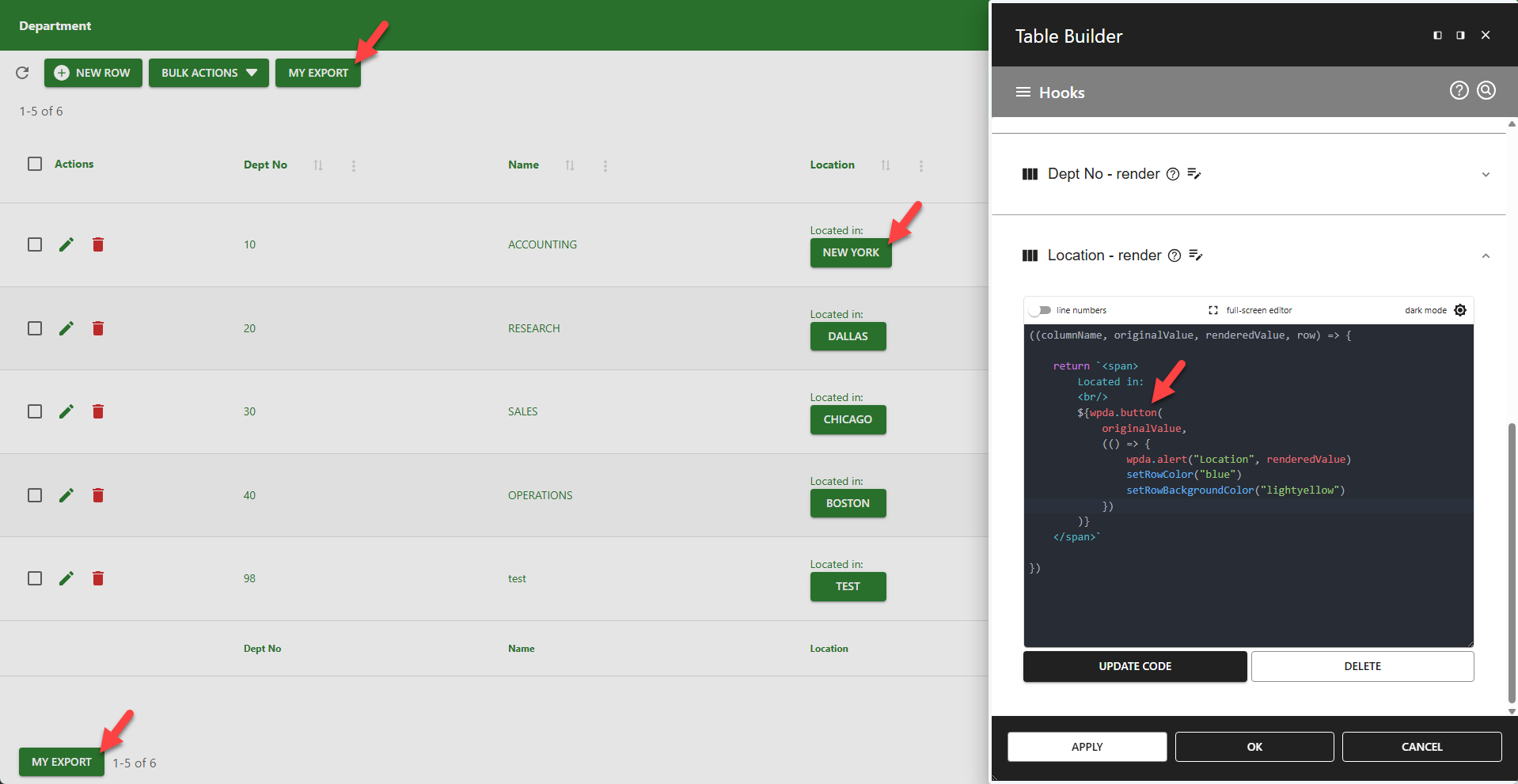
Task: Open the editor settings gear near dark mode
Action: (1461, 310)
